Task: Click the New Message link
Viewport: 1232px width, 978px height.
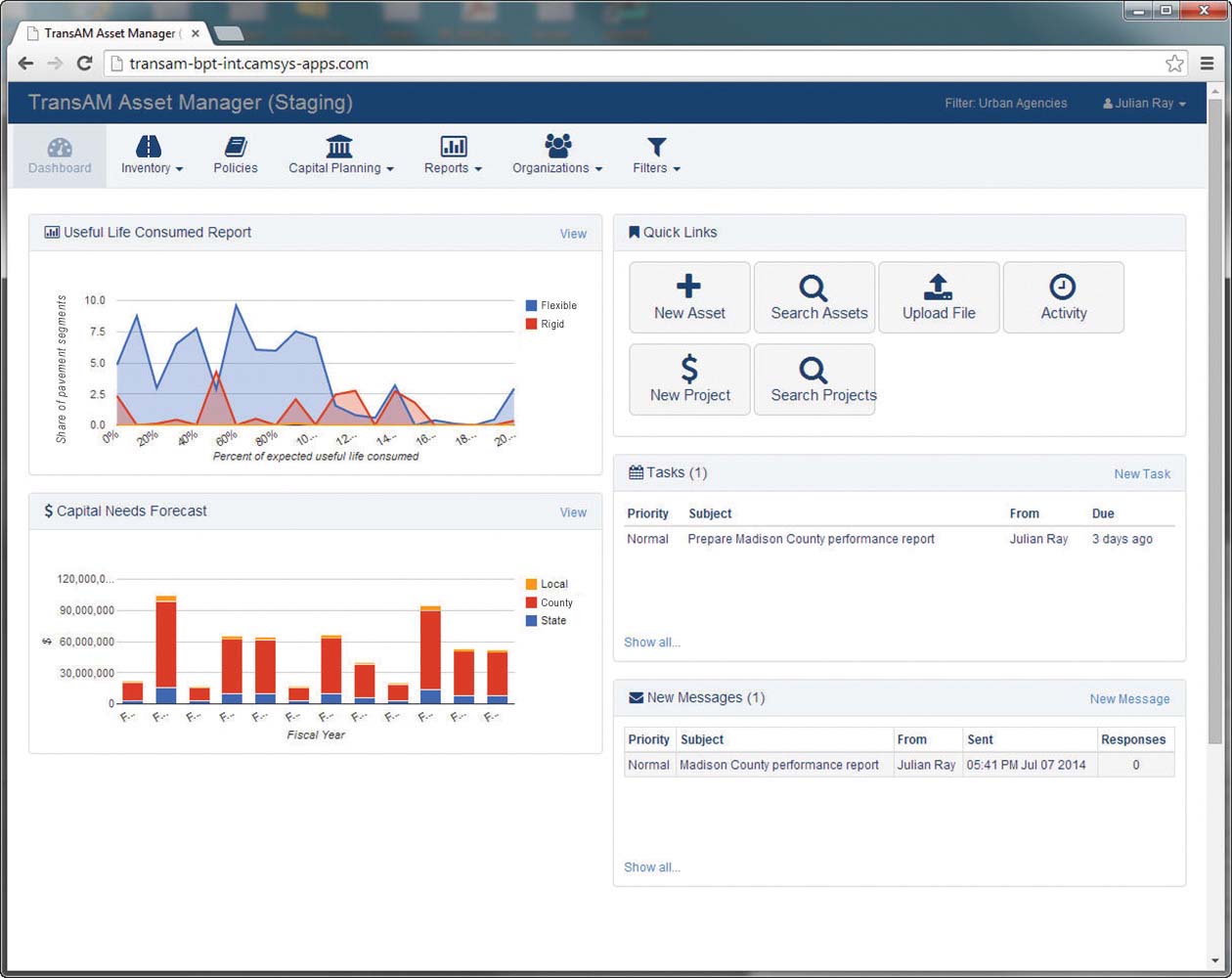Action: point(1129,699)
